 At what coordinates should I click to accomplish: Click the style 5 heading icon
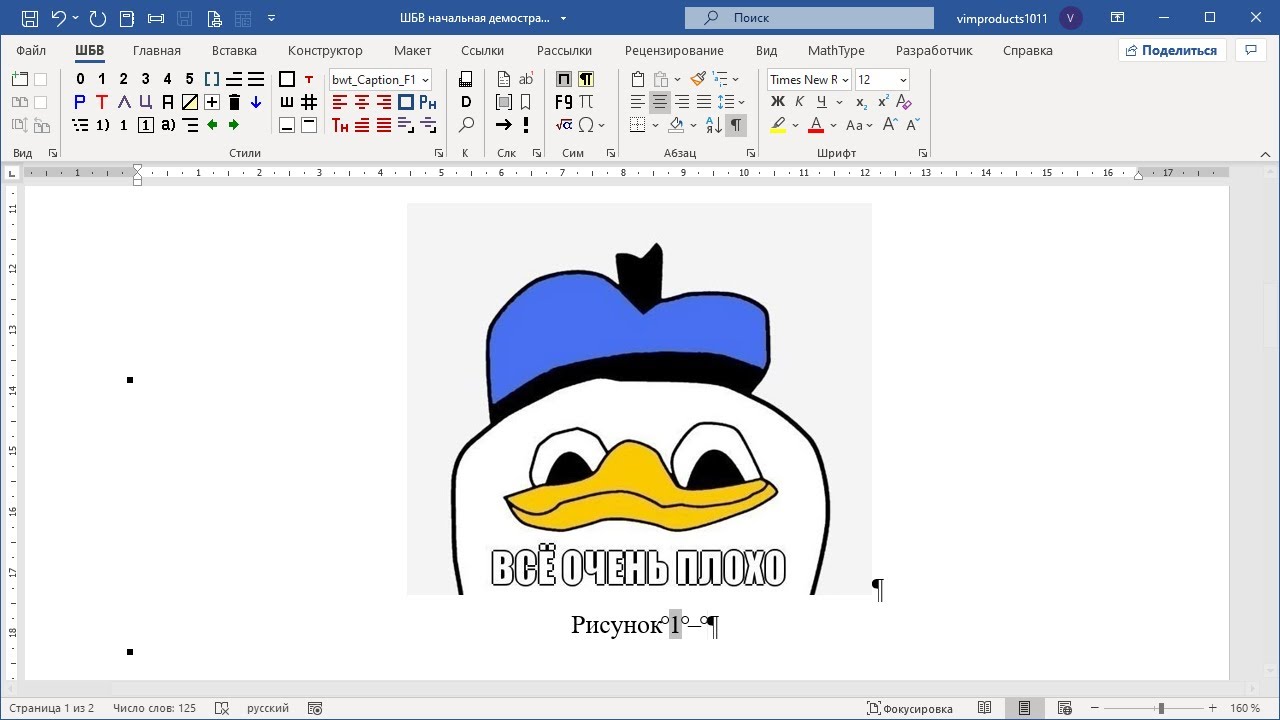[189, 79]
